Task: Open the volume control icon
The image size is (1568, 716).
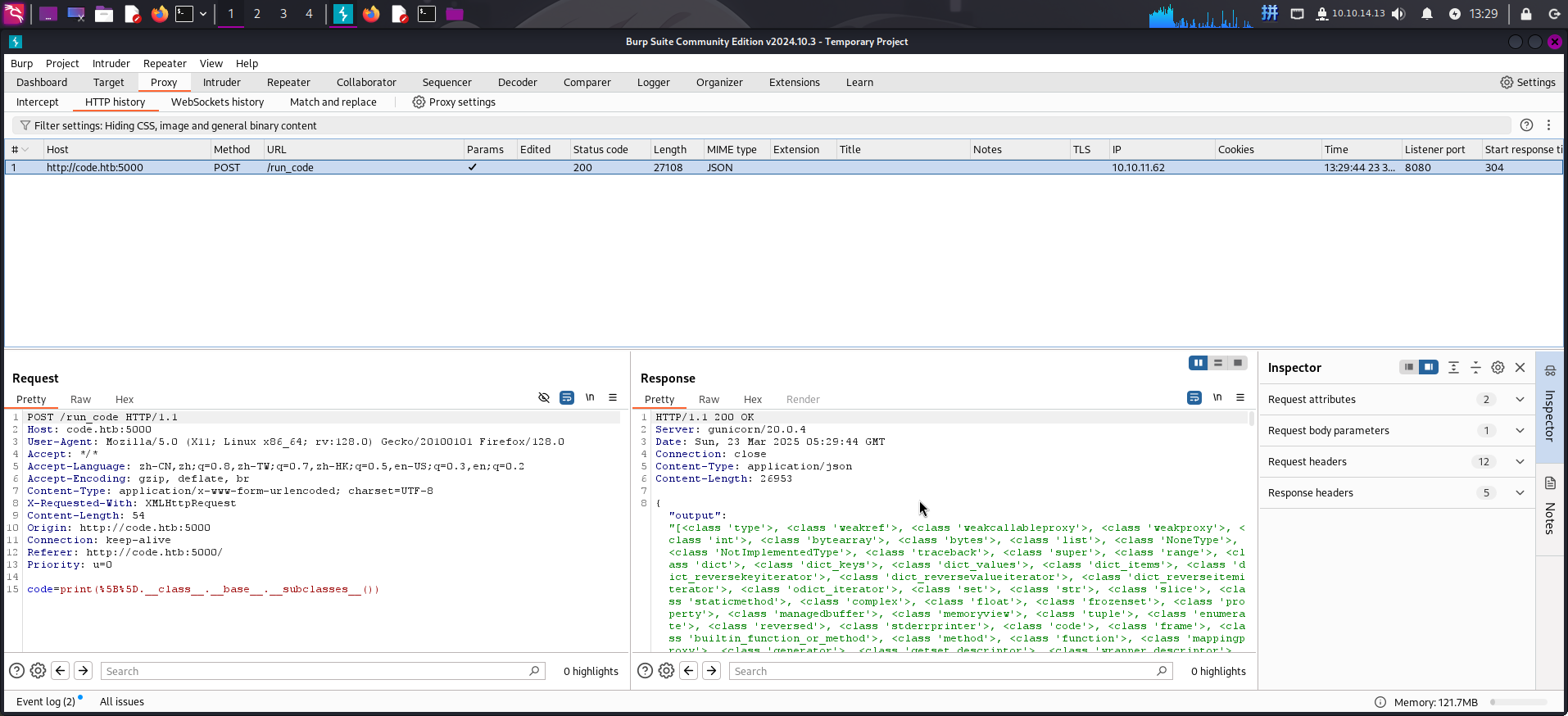Action: coord(1398,14)
